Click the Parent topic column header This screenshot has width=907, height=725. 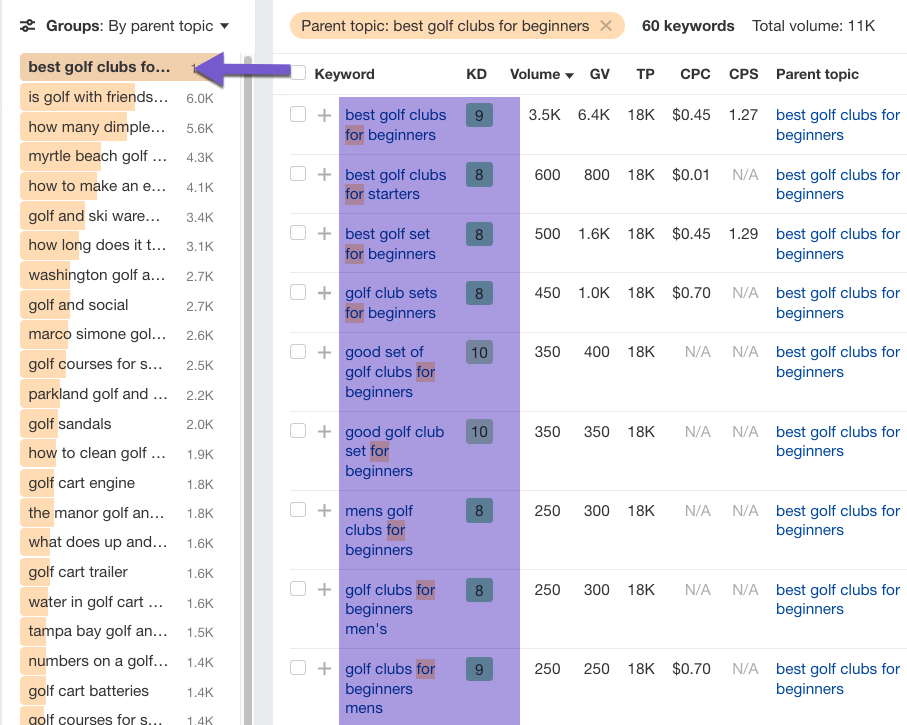[x=817, y=74]
